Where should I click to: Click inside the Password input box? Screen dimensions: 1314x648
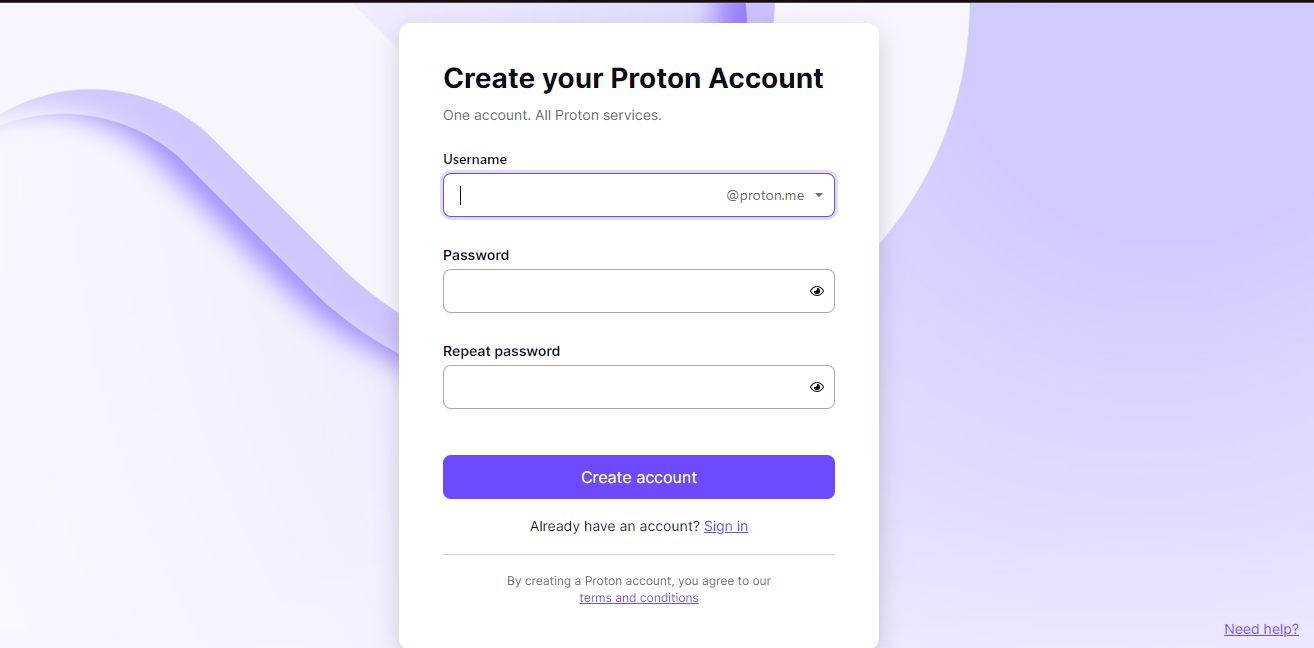[x=623, y=291]
